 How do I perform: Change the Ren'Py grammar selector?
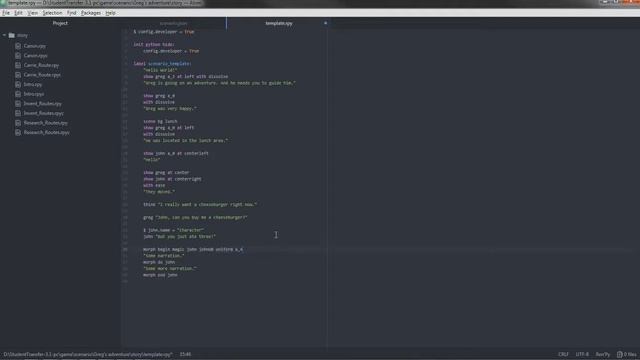[603, 354]
